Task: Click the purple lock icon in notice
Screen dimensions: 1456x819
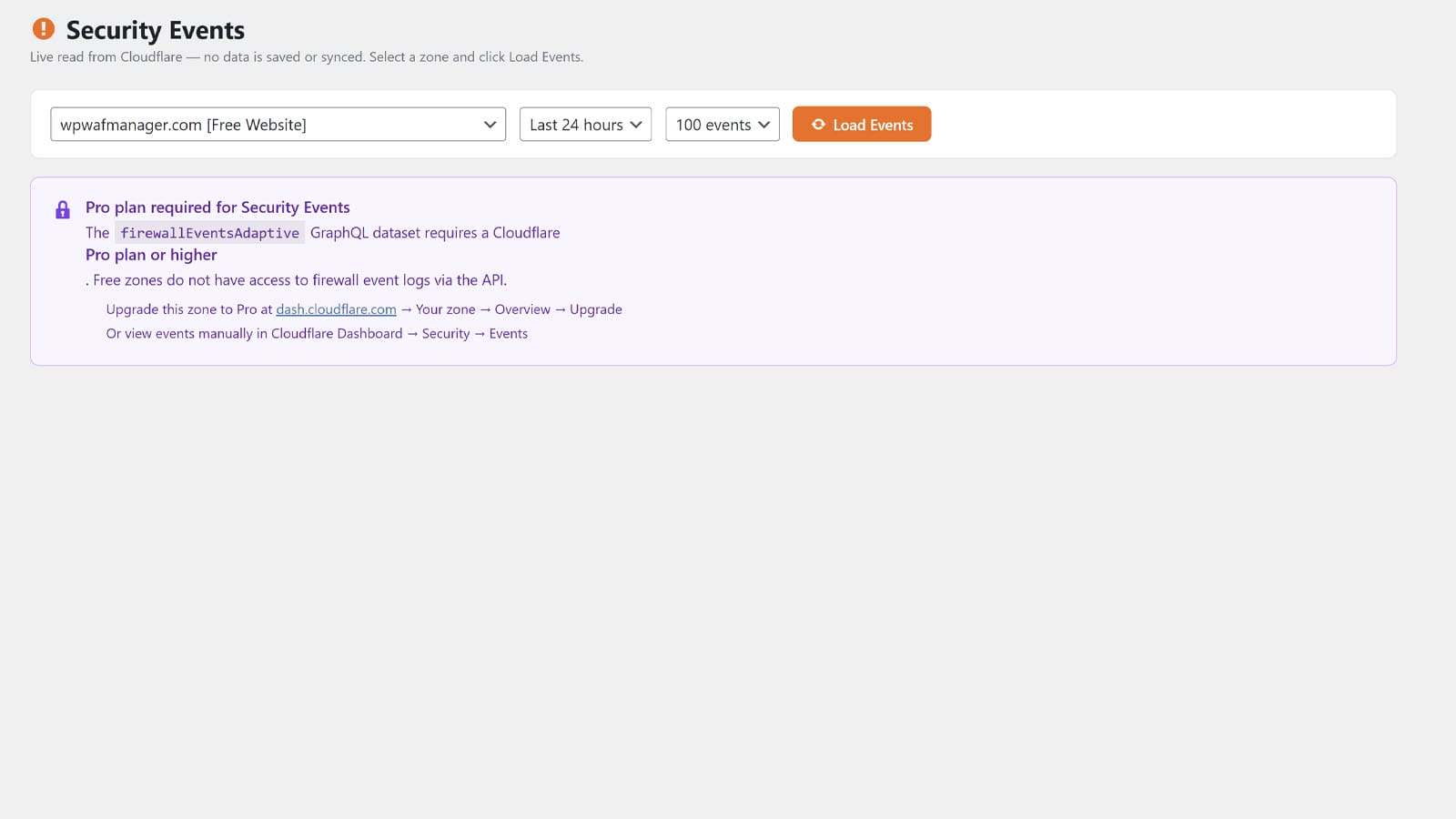Action: click(x=63, y=210)
